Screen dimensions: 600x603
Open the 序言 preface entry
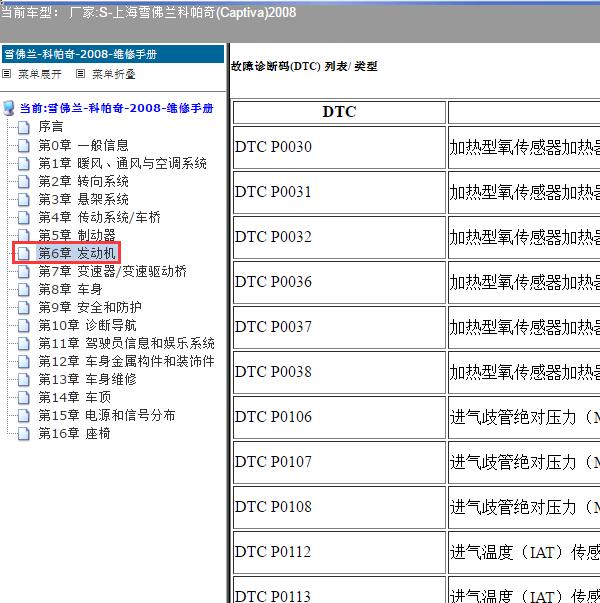tap(51, 127)
